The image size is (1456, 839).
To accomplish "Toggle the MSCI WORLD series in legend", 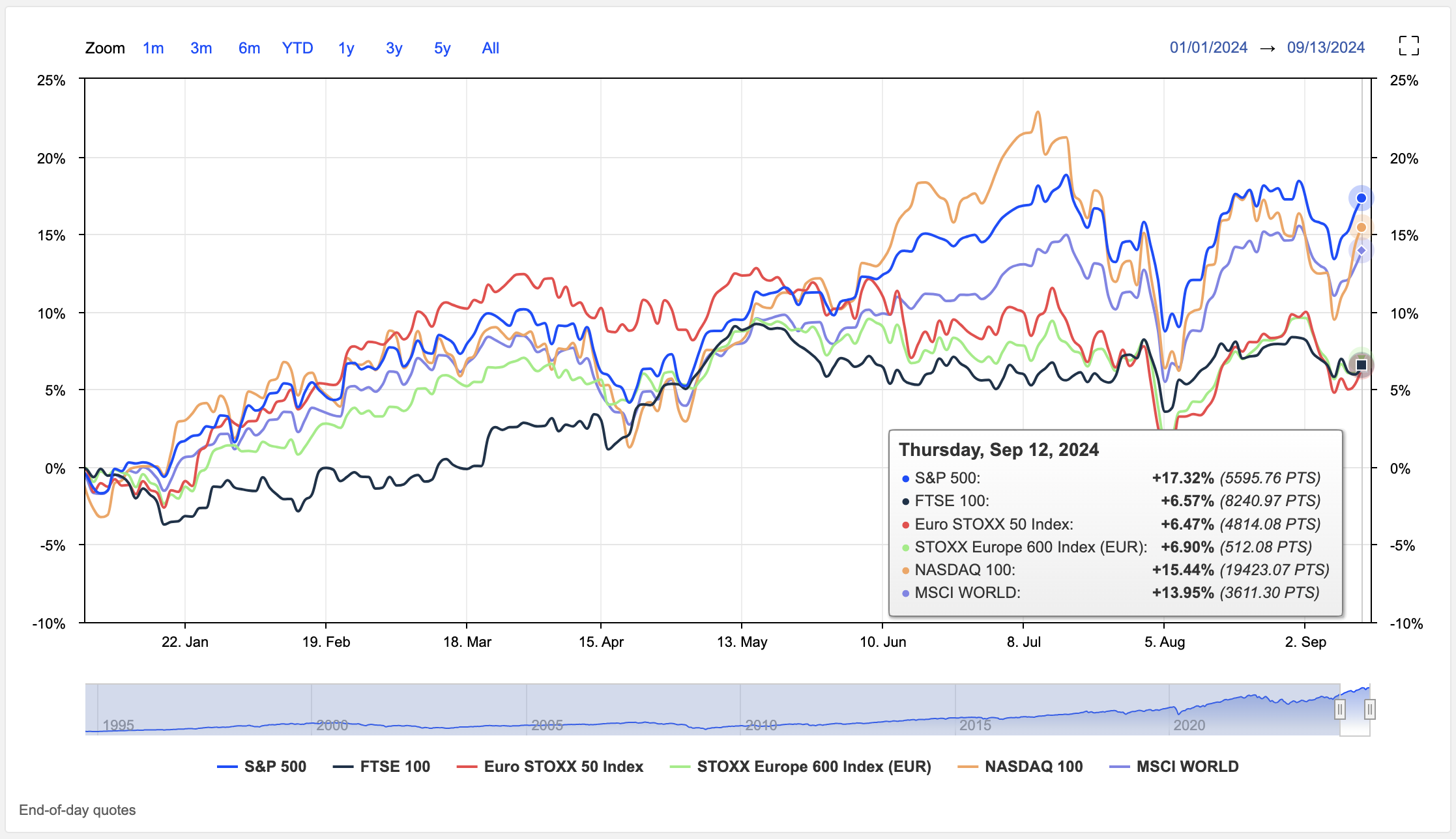I will [x=1174, y=767].
